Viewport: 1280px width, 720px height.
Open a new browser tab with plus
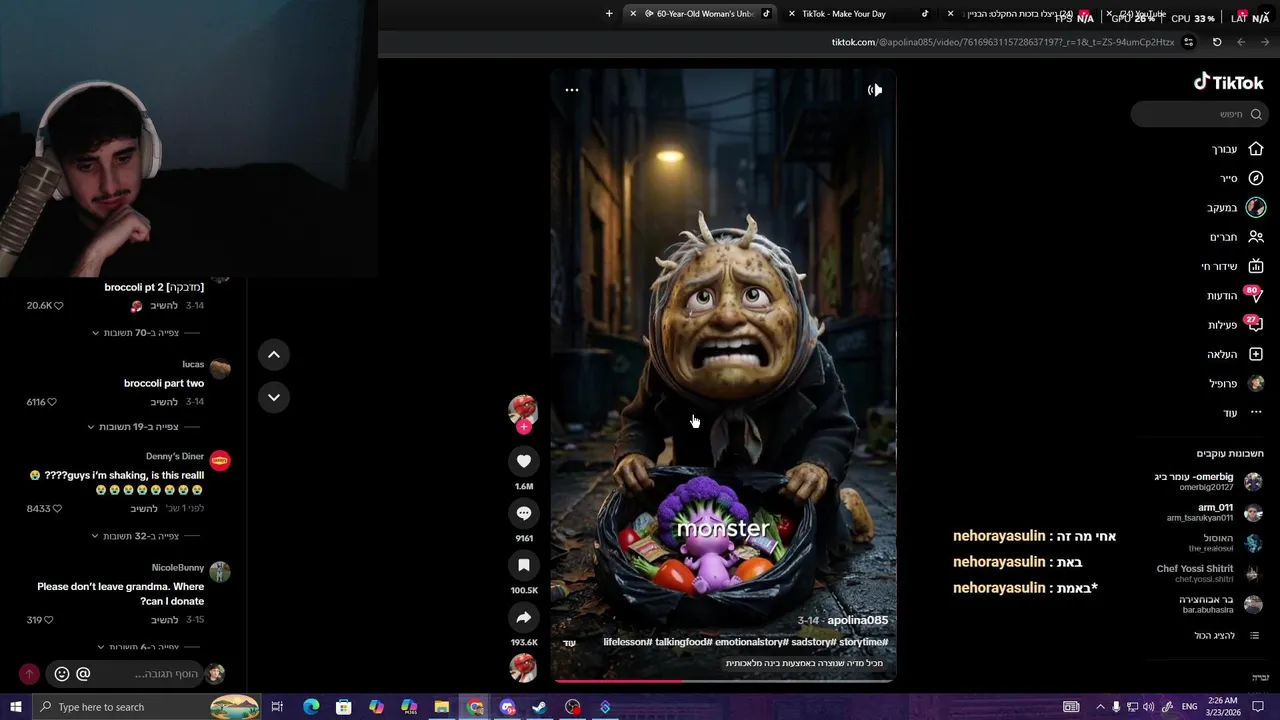click(x=609, y=14)
